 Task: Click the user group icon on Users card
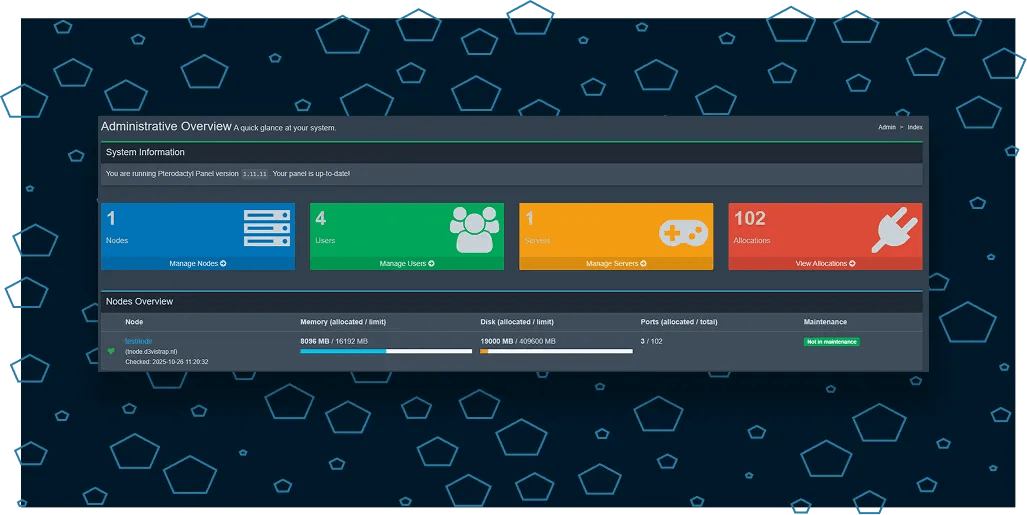click(474, 230)
